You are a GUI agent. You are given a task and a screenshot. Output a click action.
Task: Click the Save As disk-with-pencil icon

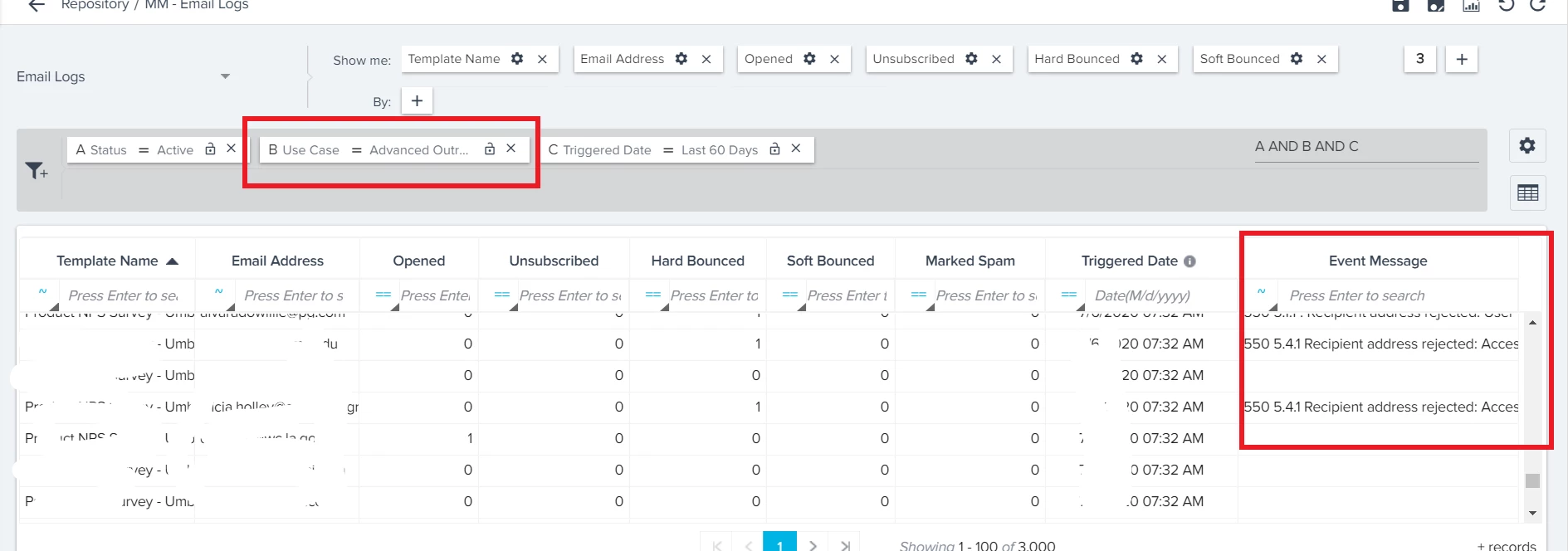(1436, 5)
